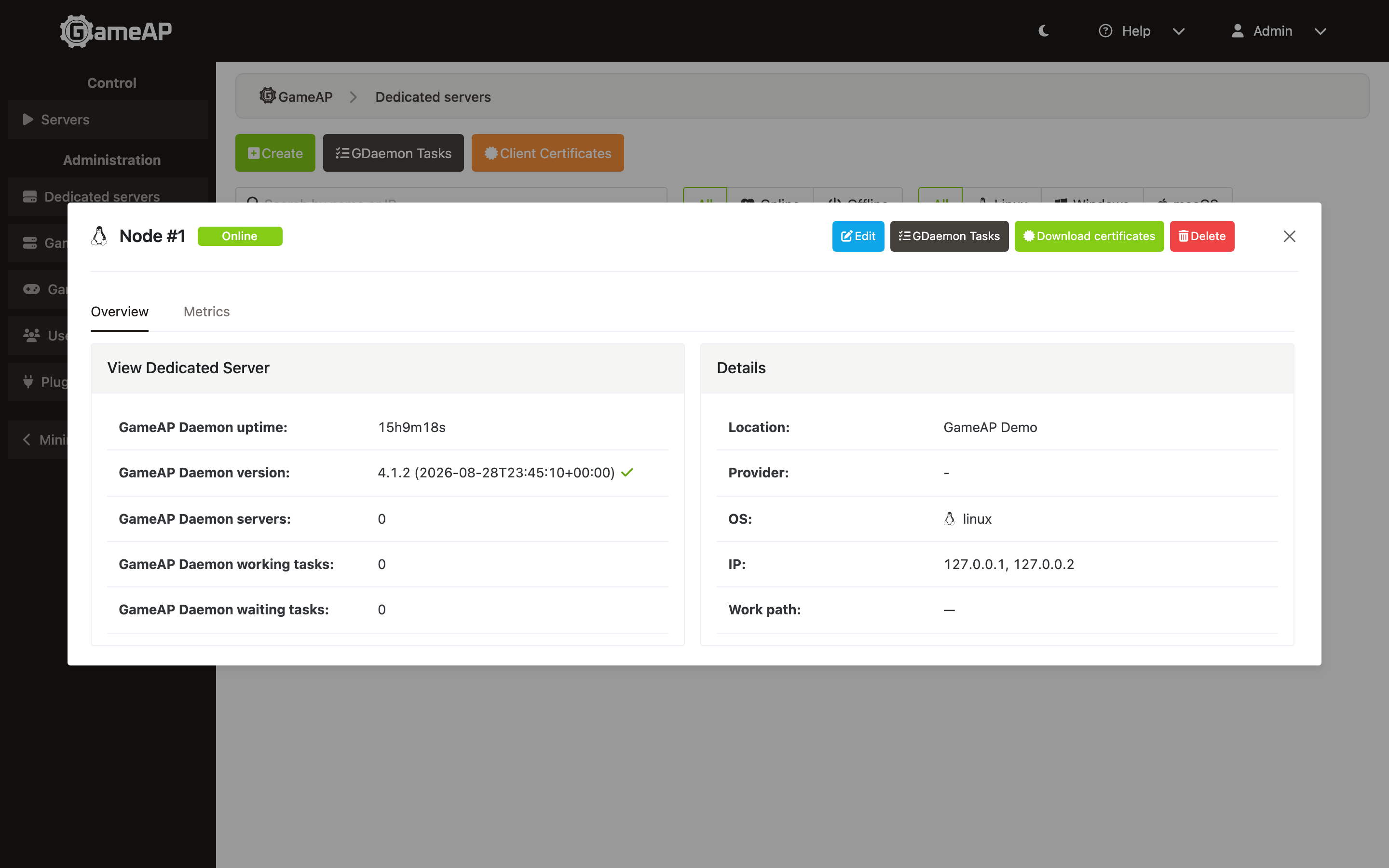1389x868 pixels.
Task: Click the GameAP breadcrumb link
Action: [x=296, y=96]
